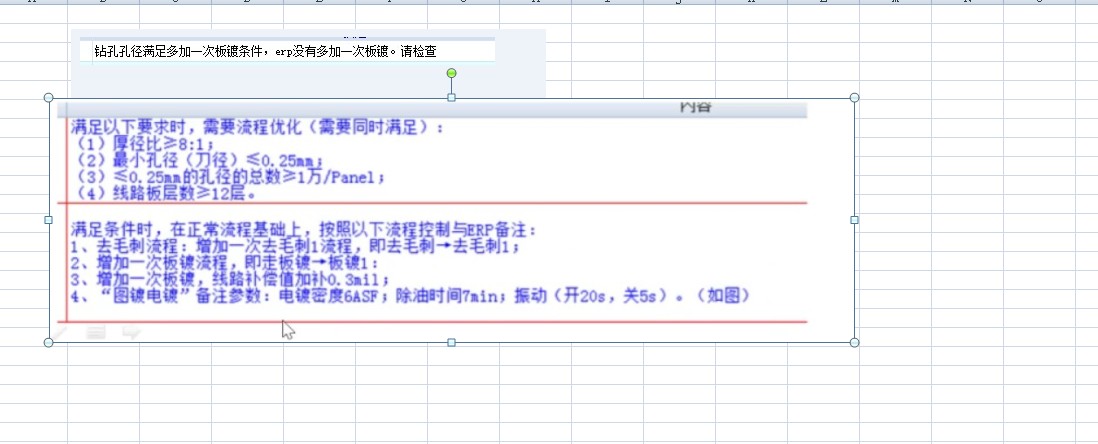Click the line 满足以下要求时，需要流程优化
1098x444 pixels.
(x=257, y=127)
